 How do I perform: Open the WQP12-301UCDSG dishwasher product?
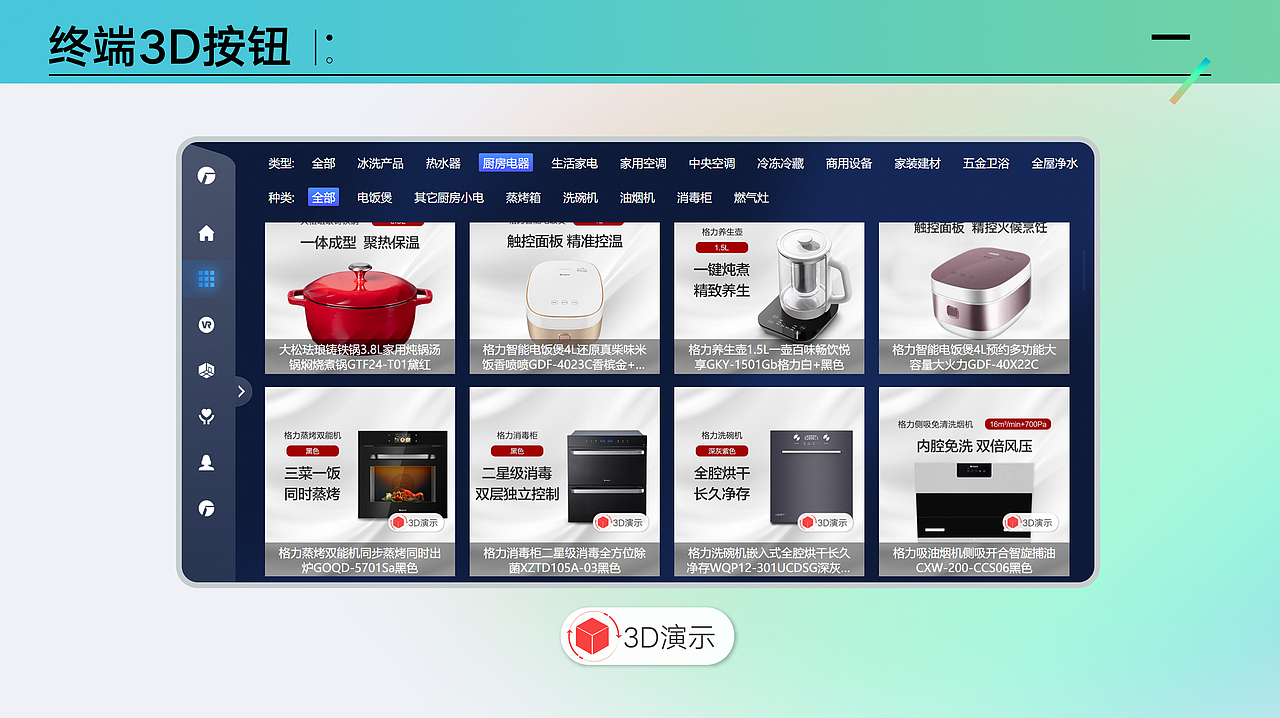[x=769, y=482]
